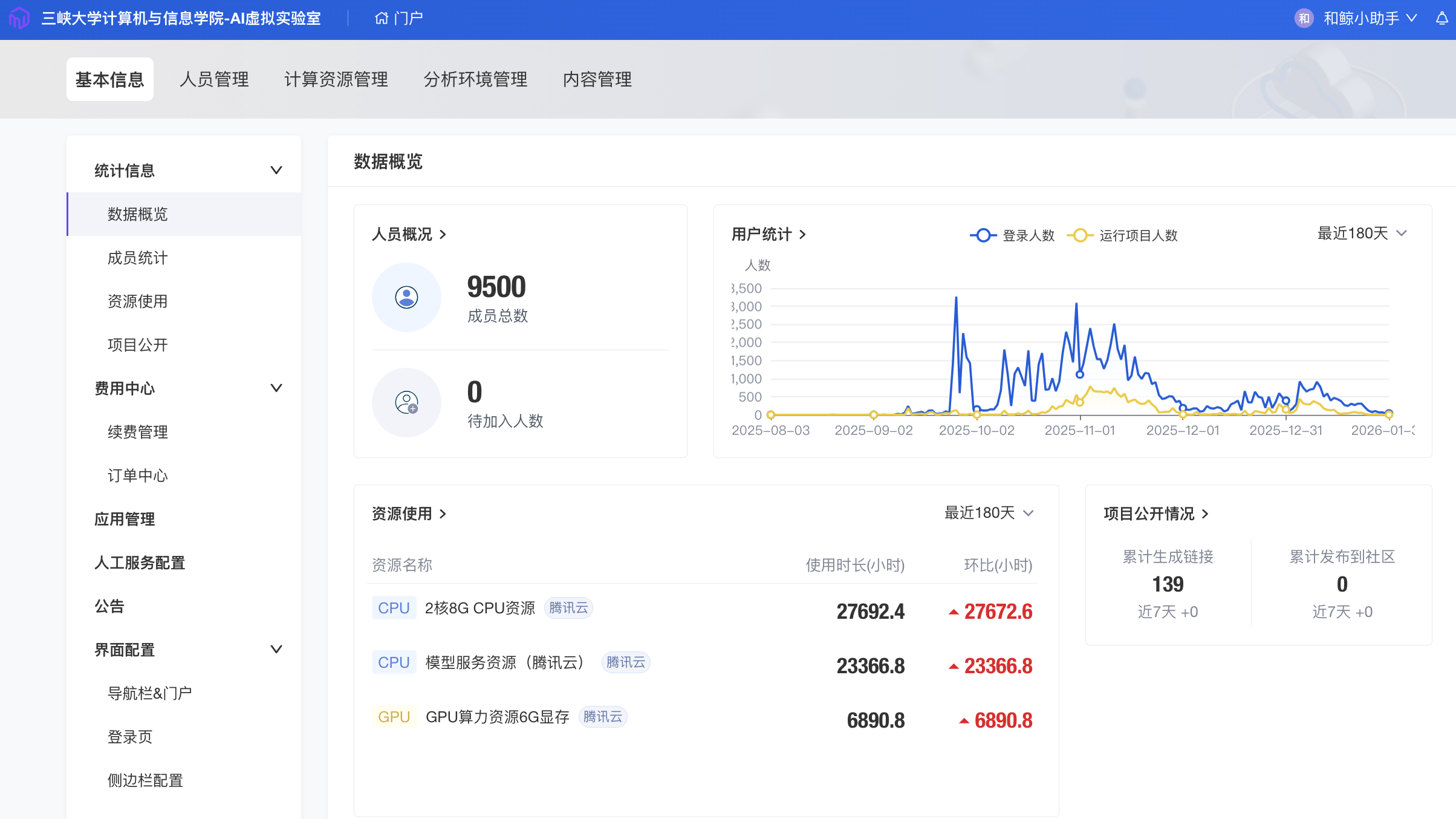The width and height of the screenshot is (1456, 819).
Task: Switch to 计算资源管理 tab
Action: click(336, 79)
